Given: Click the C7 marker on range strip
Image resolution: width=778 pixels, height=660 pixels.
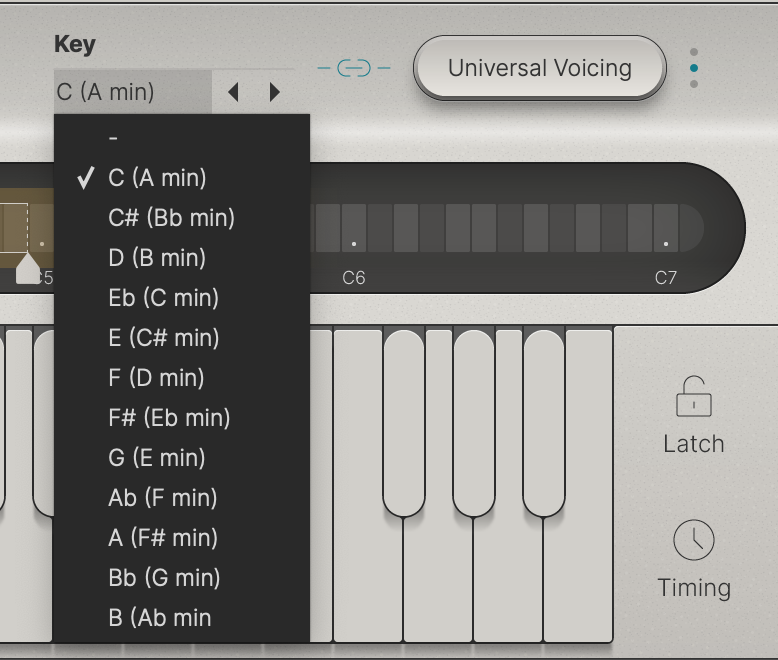Looking at the screenshot, I should [x=666, y=241].
